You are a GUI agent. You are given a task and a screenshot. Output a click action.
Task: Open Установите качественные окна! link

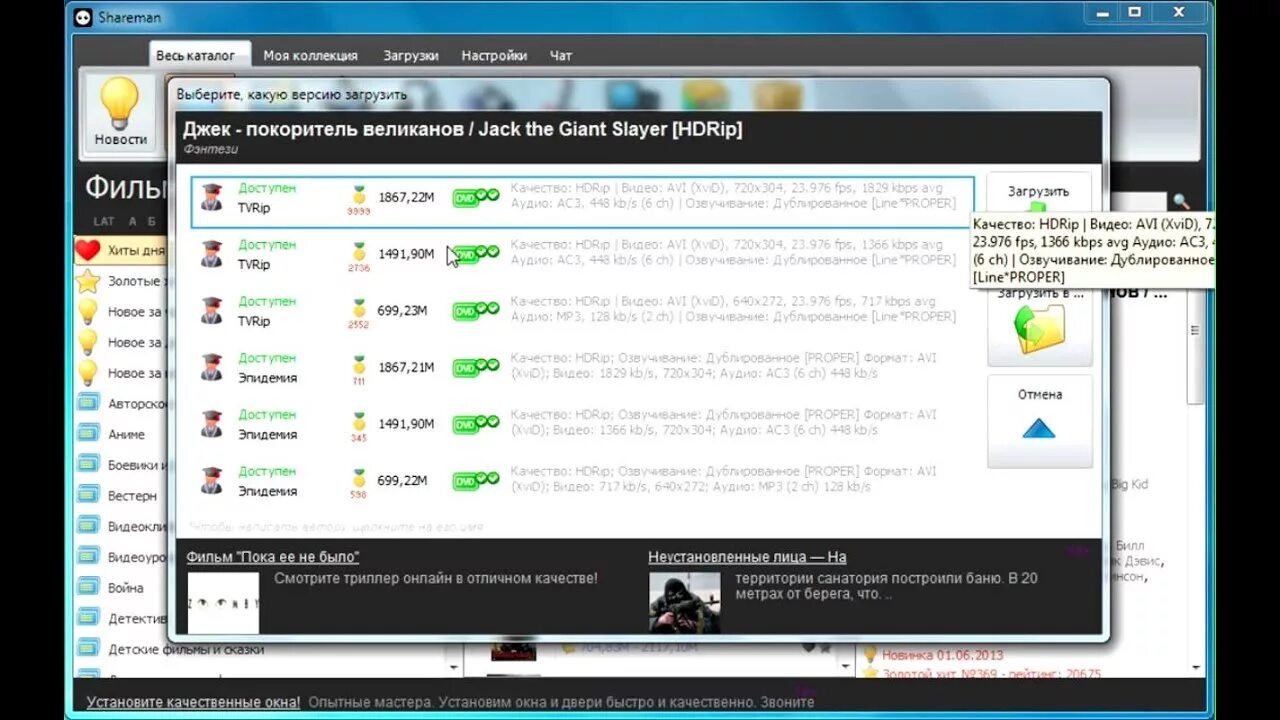(193, 702)
